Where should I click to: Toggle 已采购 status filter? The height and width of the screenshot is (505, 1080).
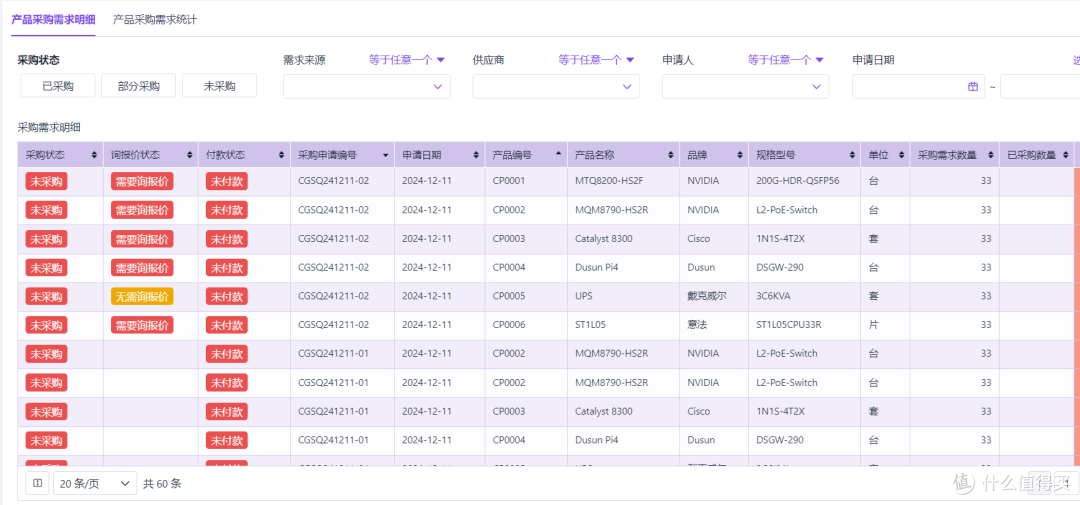[57, 86]
